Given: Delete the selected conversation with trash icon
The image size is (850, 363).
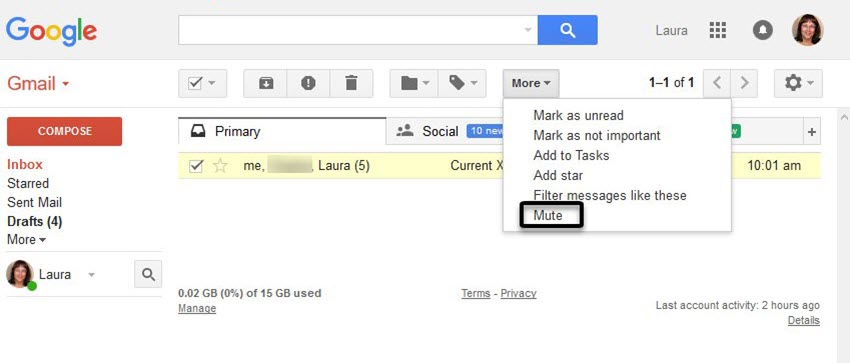Looking at the screenshot, I should (351, 83).
